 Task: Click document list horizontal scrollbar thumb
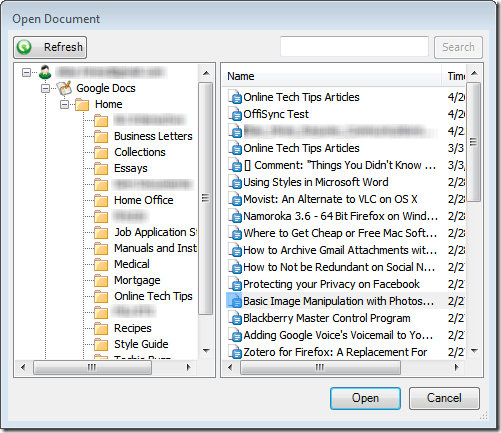coord(320,367)
